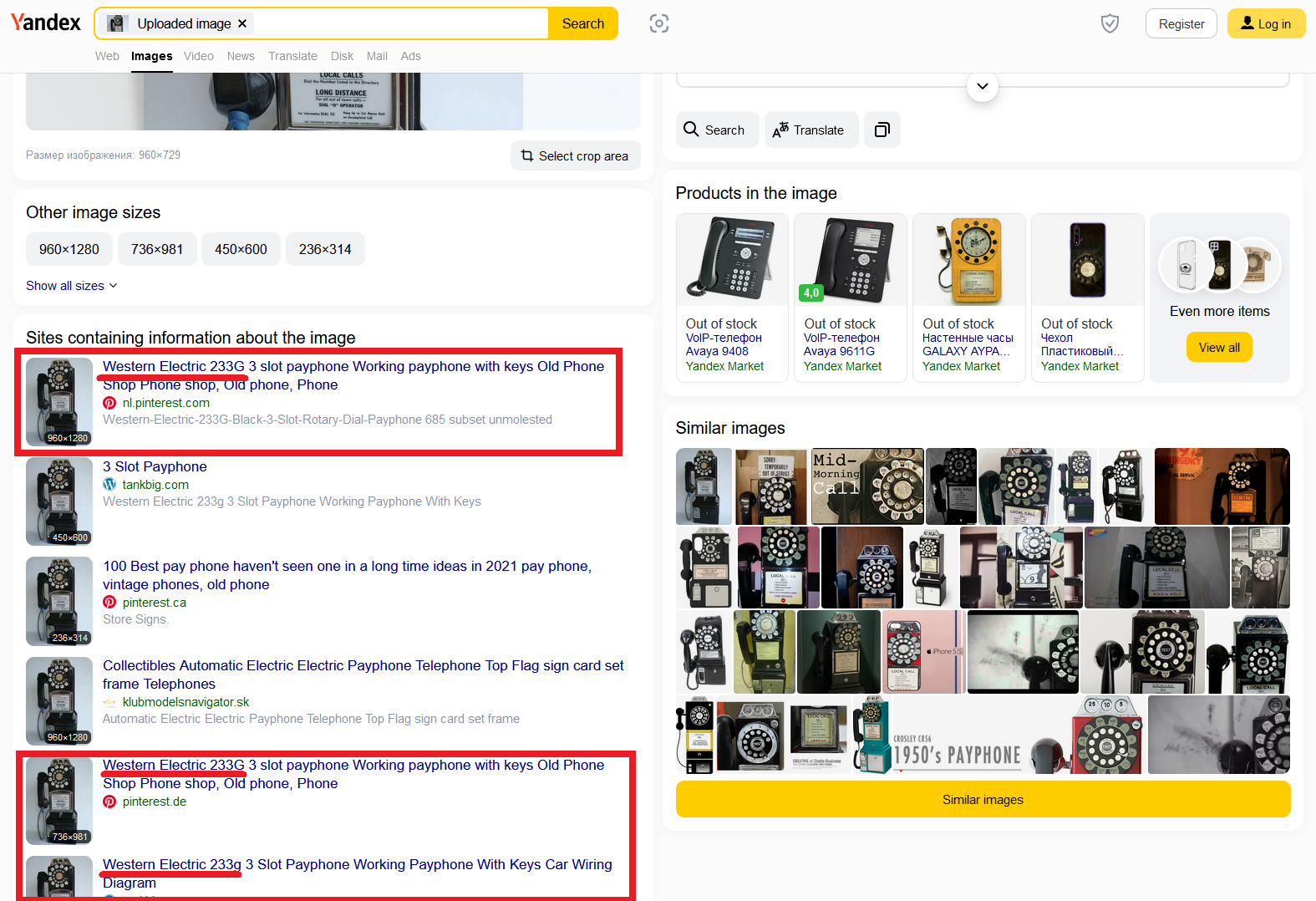Open the shield protection icon
Image resolution: width=1316 pixels, height=901 pixels.
click(1110, 23)
